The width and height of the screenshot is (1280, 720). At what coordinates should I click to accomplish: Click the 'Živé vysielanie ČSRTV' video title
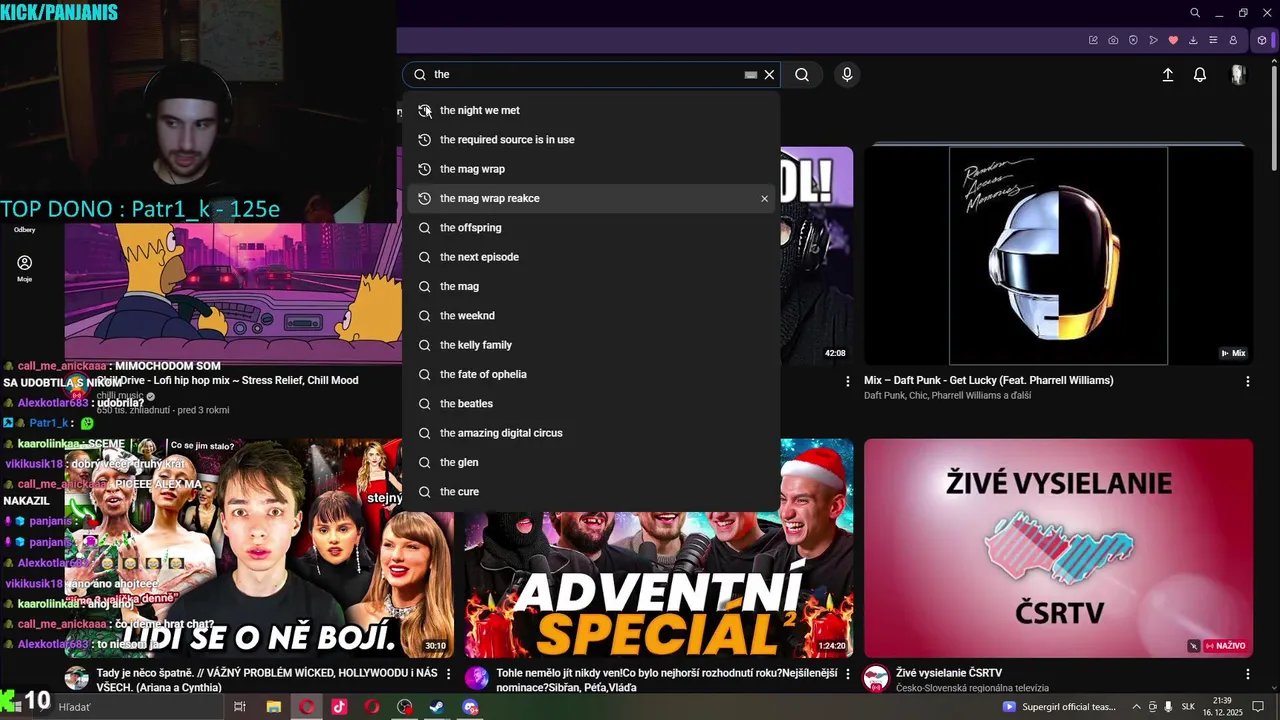coord(948,673)
